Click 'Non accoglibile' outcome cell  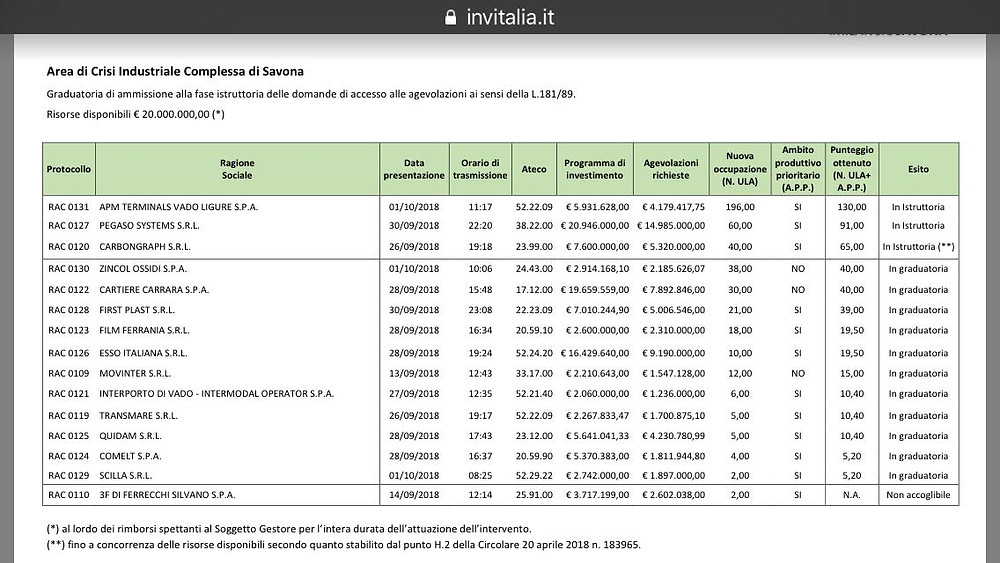point(918,495)
